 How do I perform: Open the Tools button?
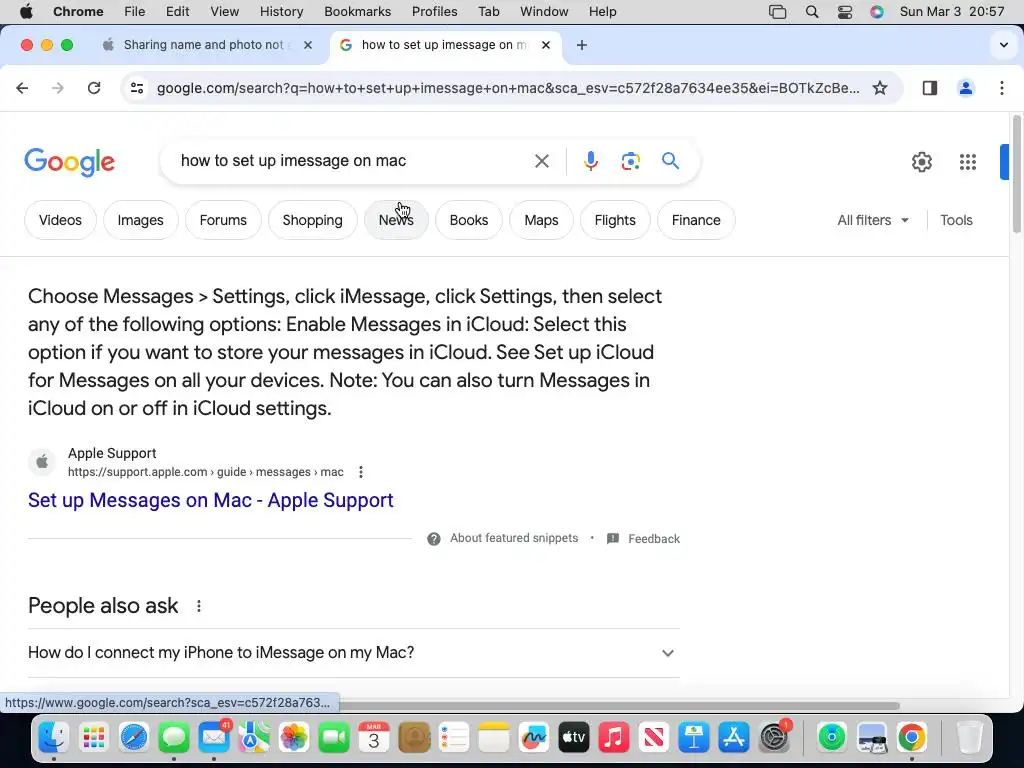(956, 220)
